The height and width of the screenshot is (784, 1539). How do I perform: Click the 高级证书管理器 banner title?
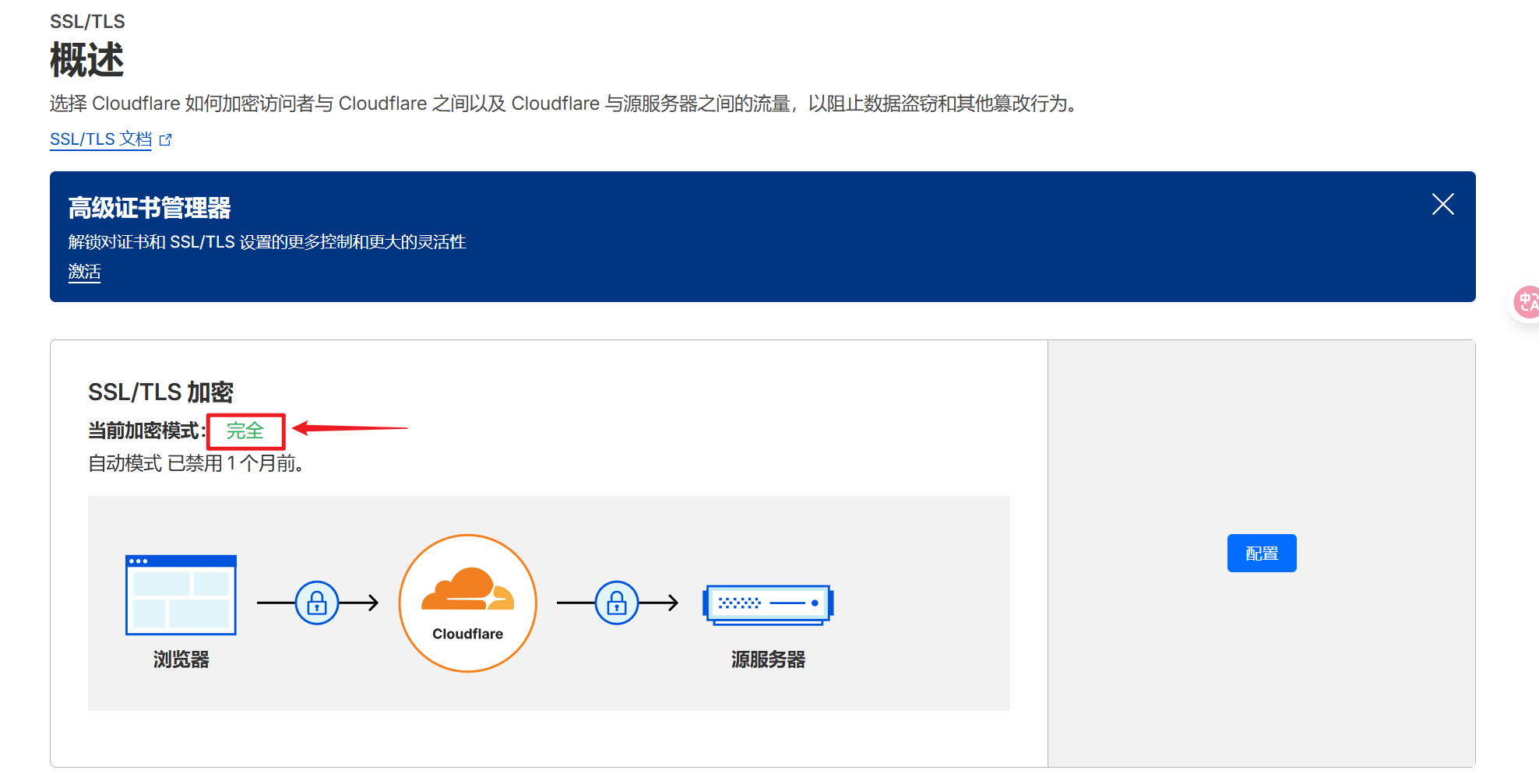click(x=150, y=208)
